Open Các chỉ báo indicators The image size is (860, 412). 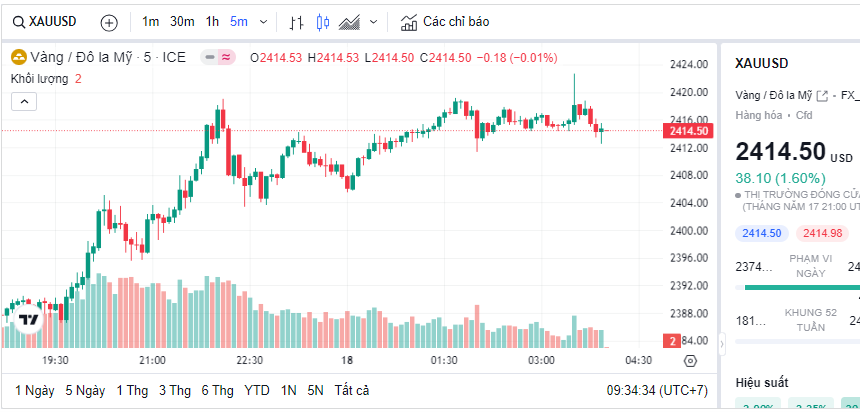click(x=445, y=22)
